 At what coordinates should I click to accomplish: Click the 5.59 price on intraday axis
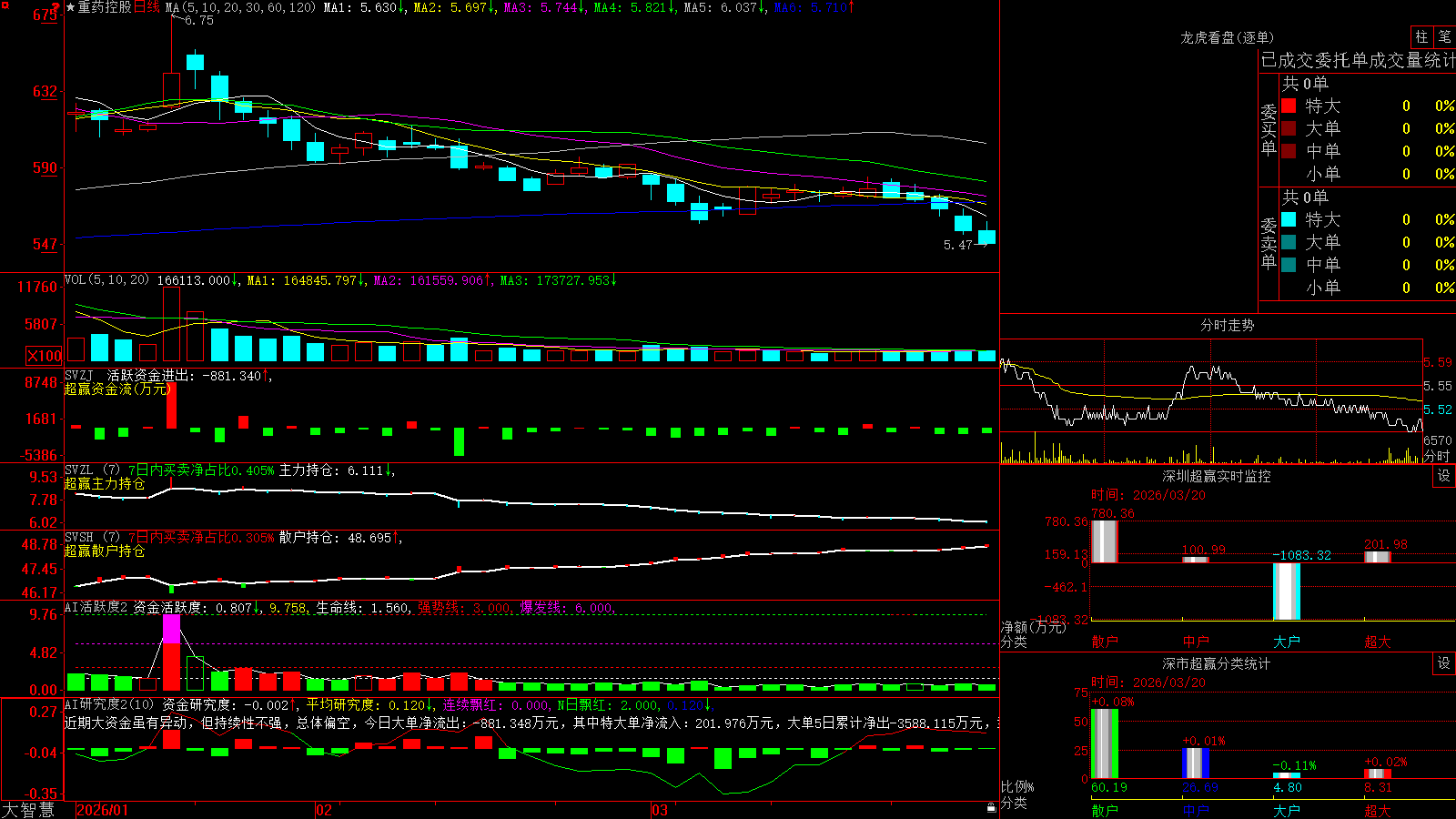[x=1438, y=362]
